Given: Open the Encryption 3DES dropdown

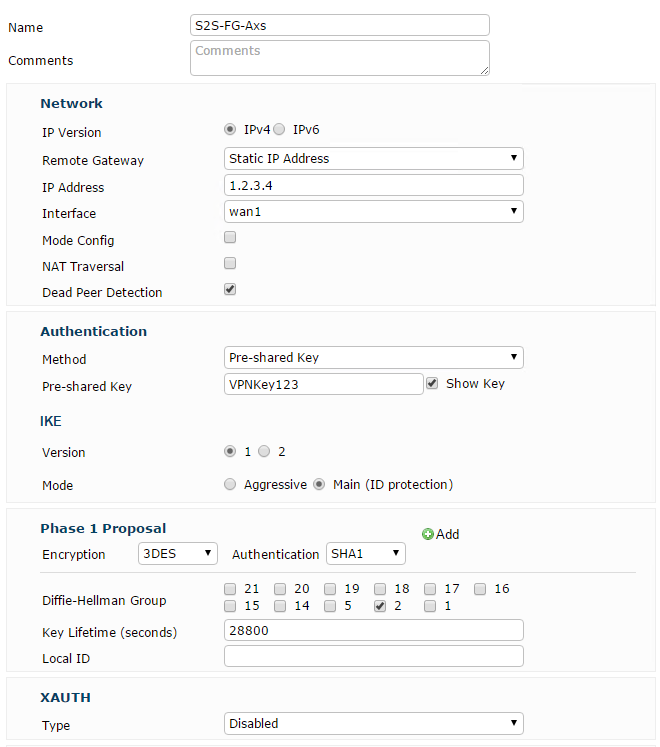Looking at the screenshot, I should click(178, 554).
